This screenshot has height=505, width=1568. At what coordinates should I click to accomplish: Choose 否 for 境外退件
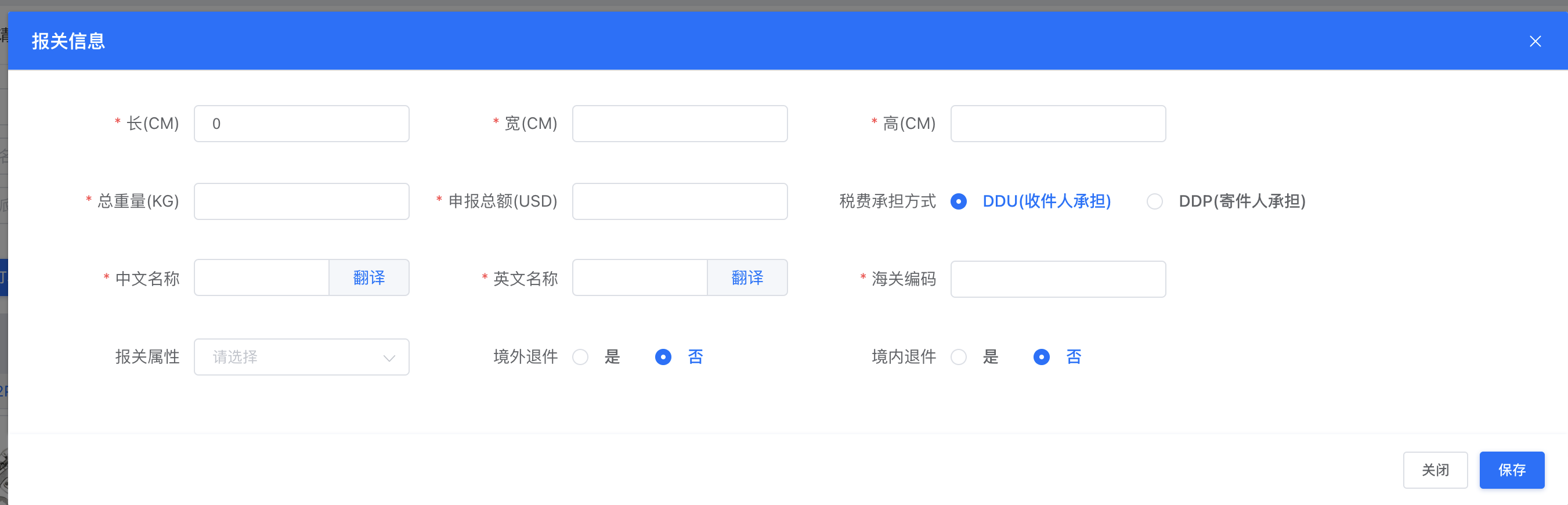pos(663,357)
